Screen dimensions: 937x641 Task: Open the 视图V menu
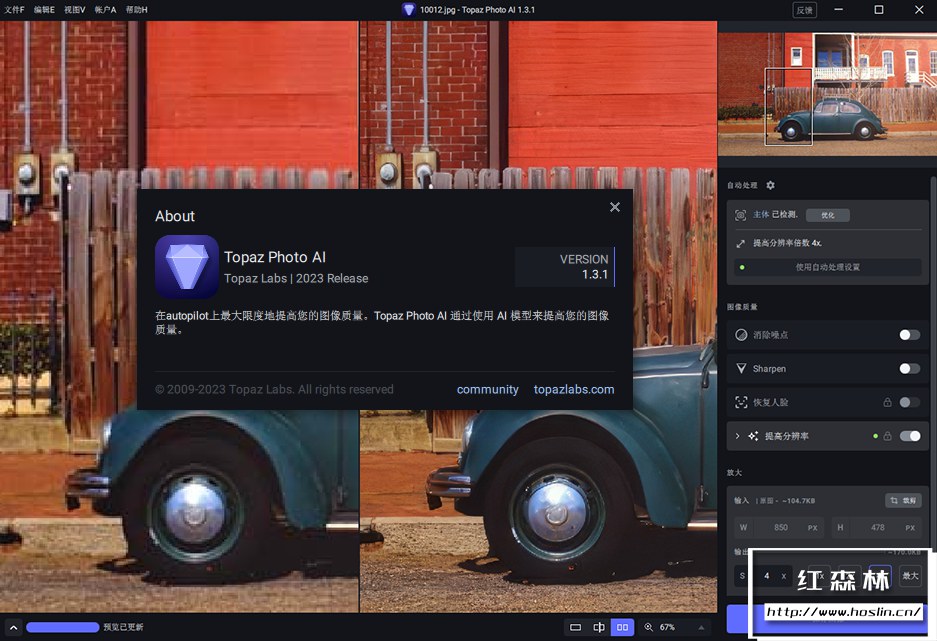tap(75, 10)
